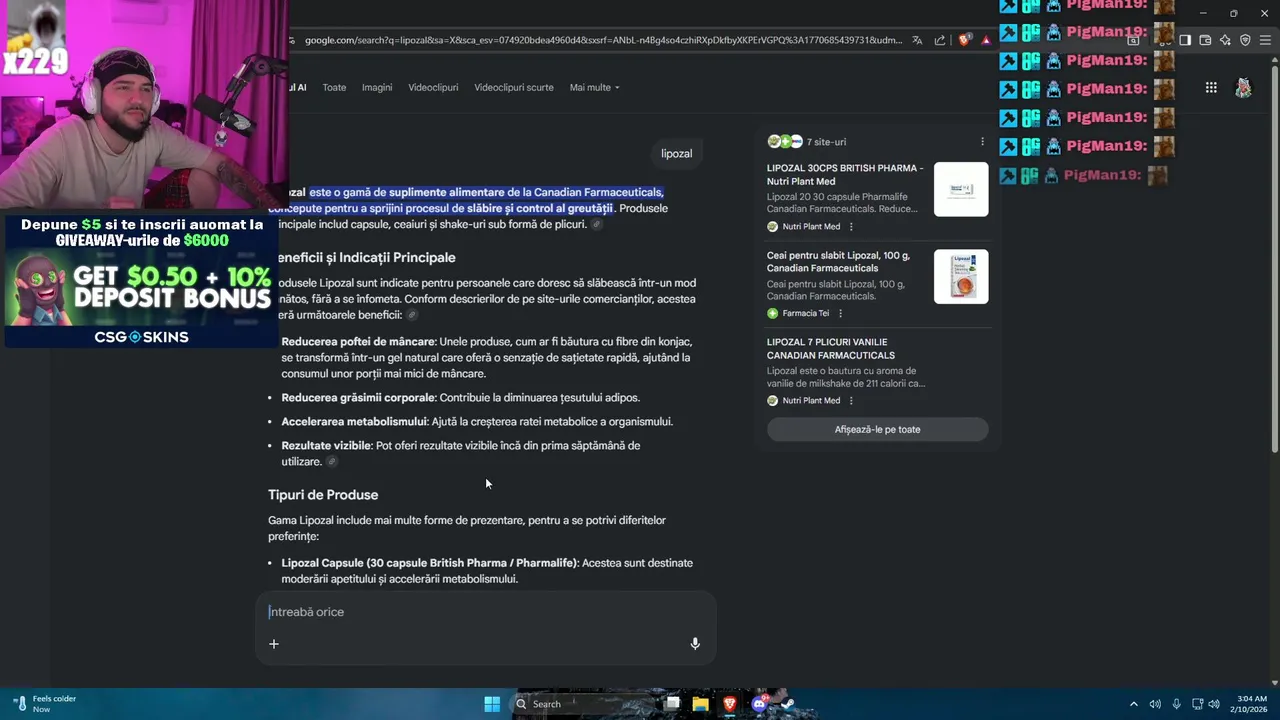
Task: Click the Task View icon on taskbar
Action: [x=672, y=704]
